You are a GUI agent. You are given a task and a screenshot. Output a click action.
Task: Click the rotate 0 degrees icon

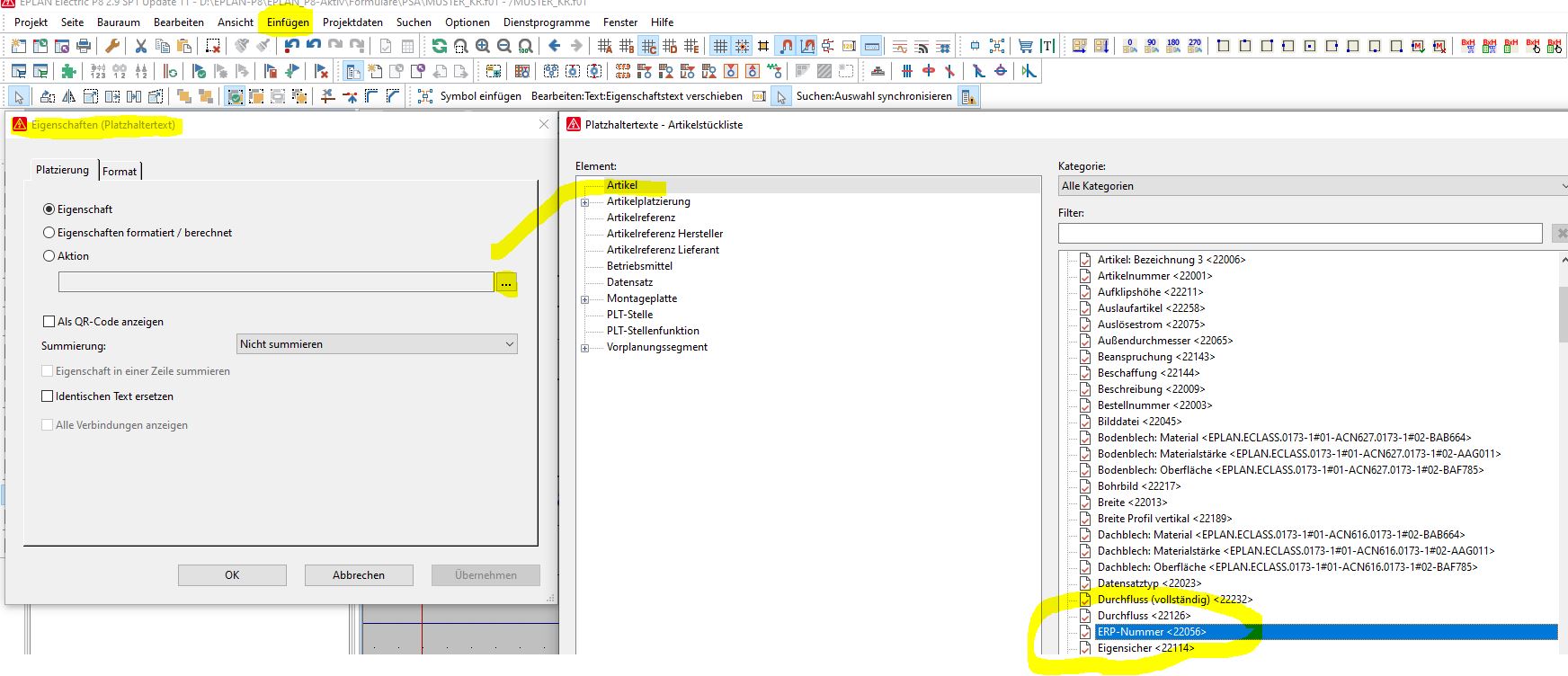point(1130,46)
